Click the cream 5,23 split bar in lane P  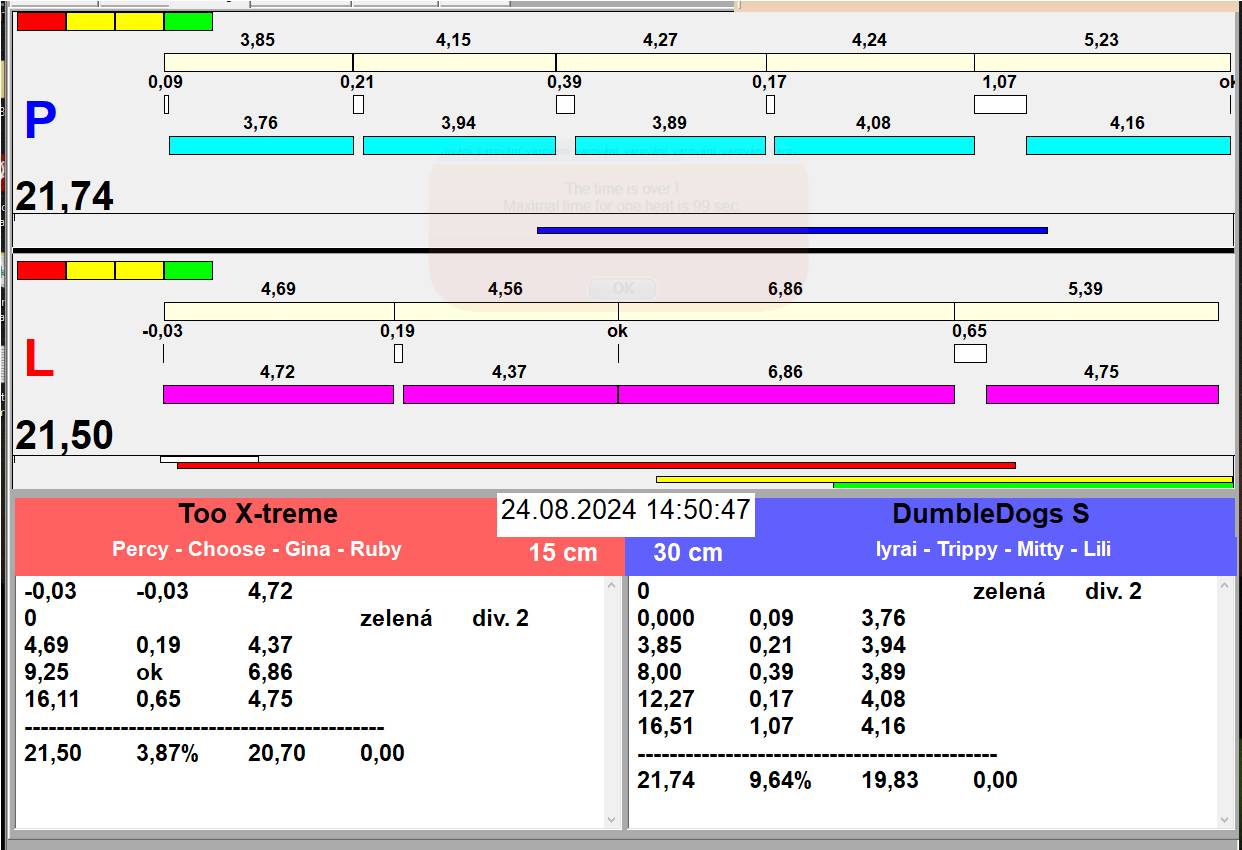[x=1102, y=62]
